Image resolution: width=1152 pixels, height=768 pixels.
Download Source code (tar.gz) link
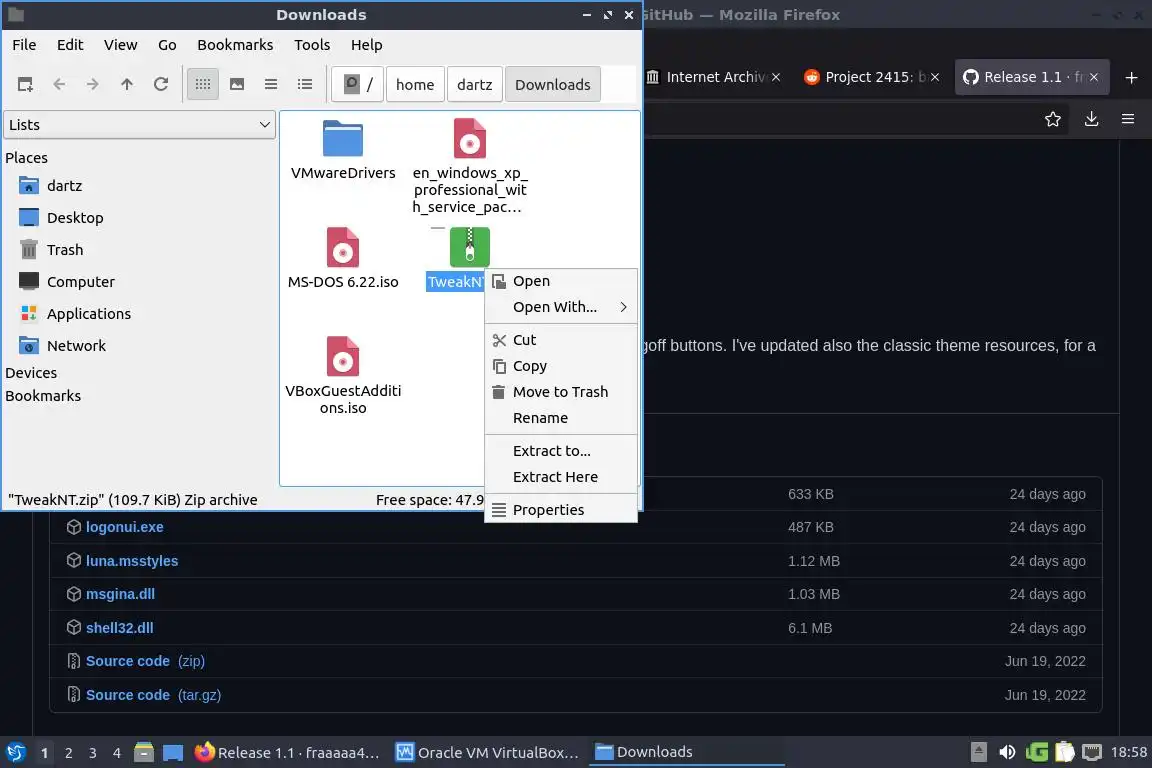154,695
